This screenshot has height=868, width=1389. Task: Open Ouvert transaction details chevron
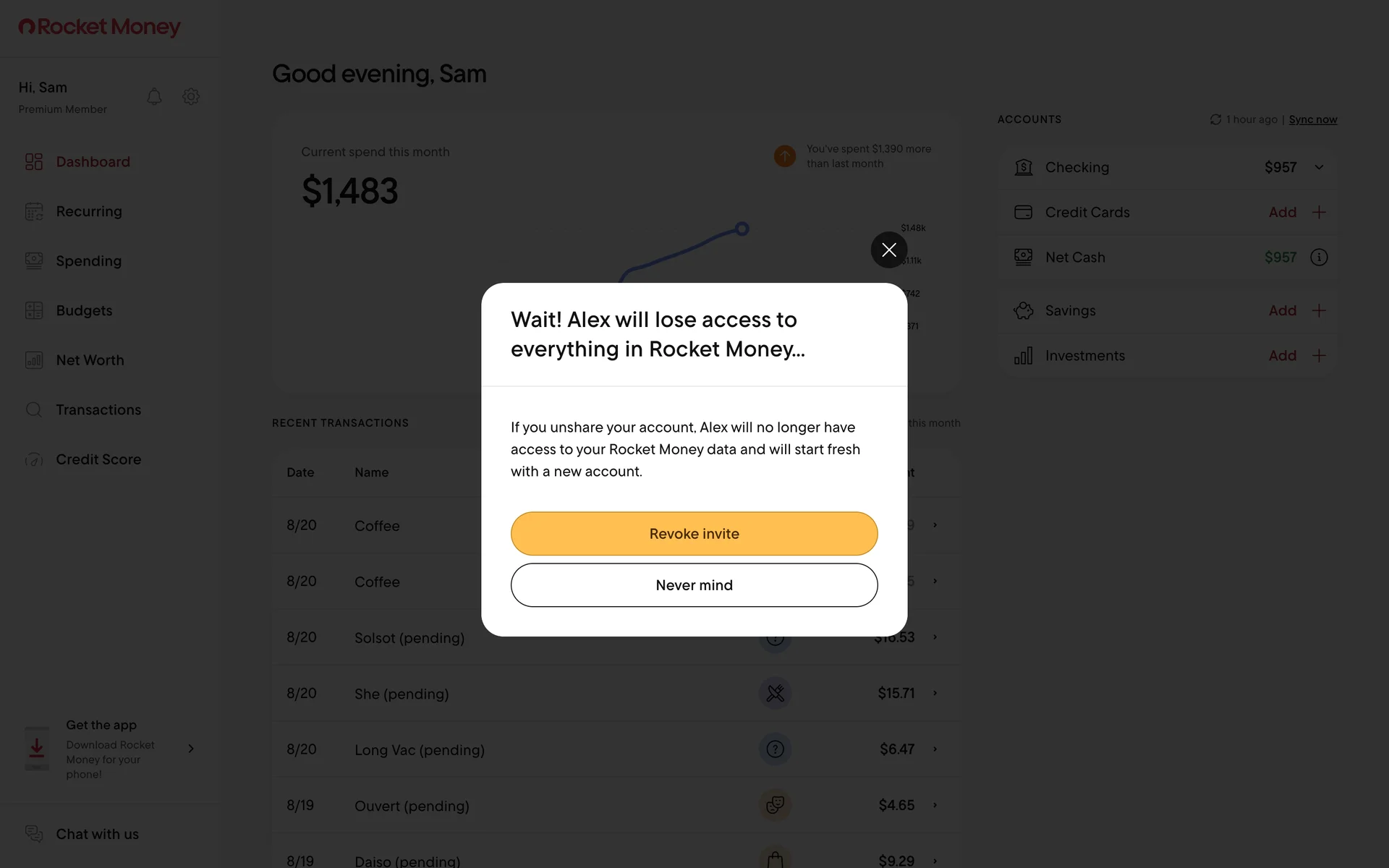(x=935, y=805)
